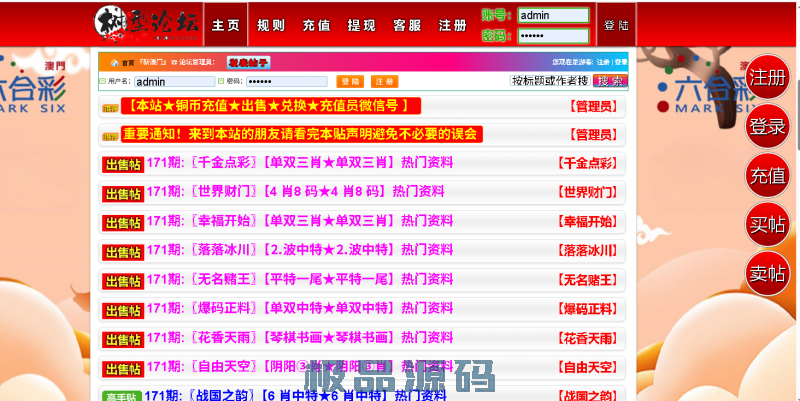This screenshot has width=800, height=401.
Task: Focus the 密码 field beside the 用户名 field
Action: 287,82
